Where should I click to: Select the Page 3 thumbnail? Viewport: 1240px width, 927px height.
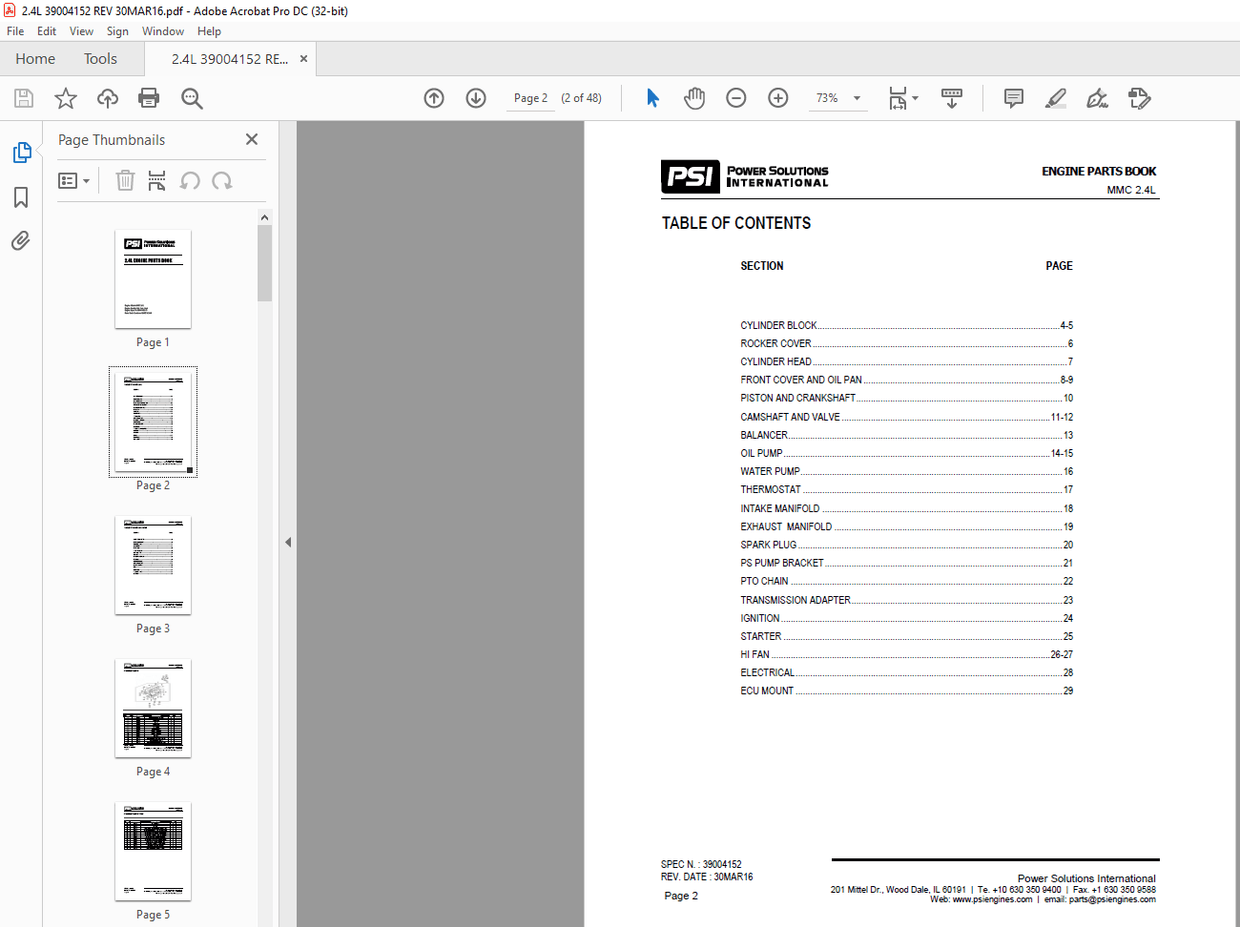(153, 565)
